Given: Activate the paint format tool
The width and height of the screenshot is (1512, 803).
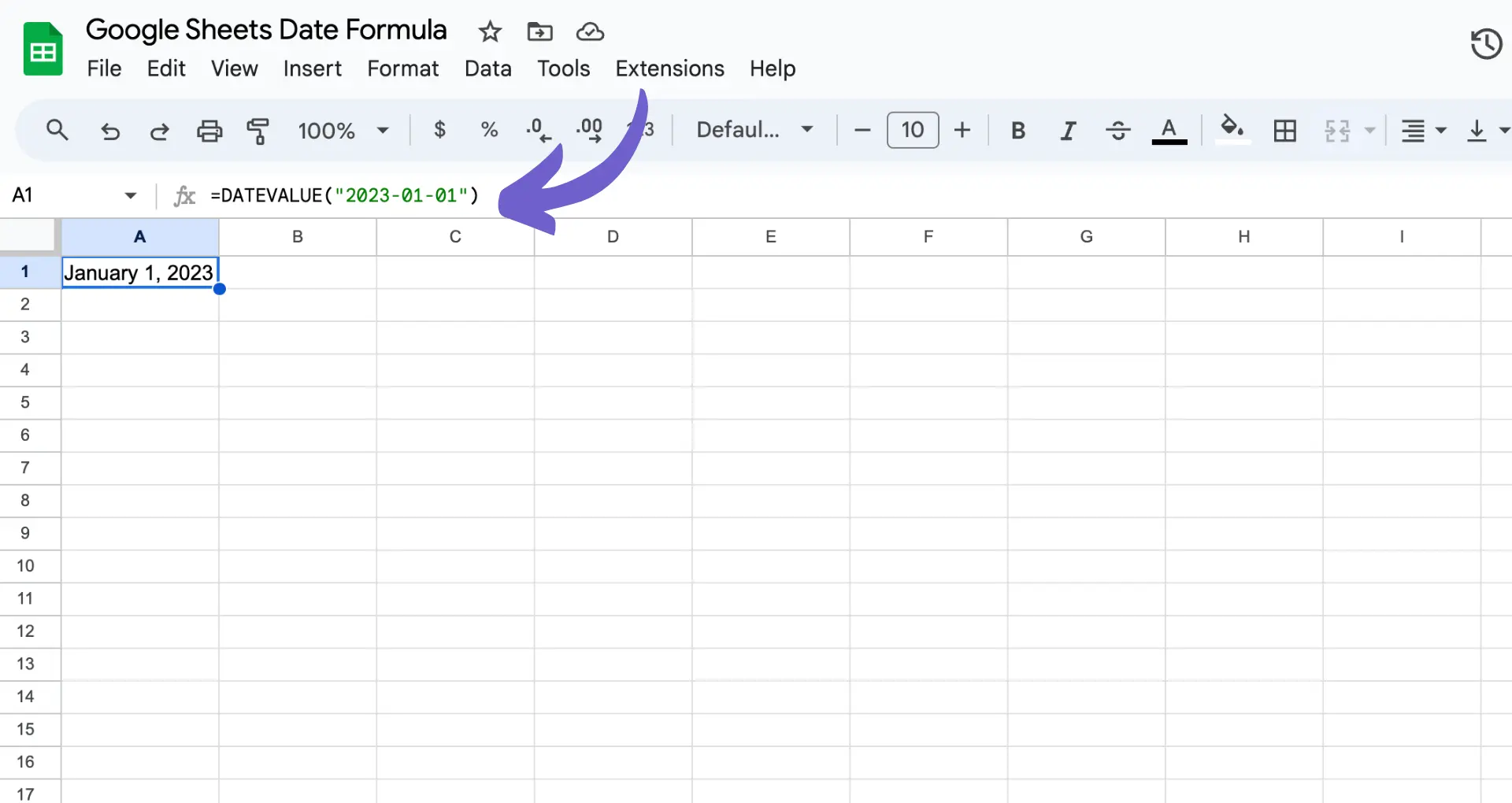Looking at the screenshot, I should click(258, 131).
